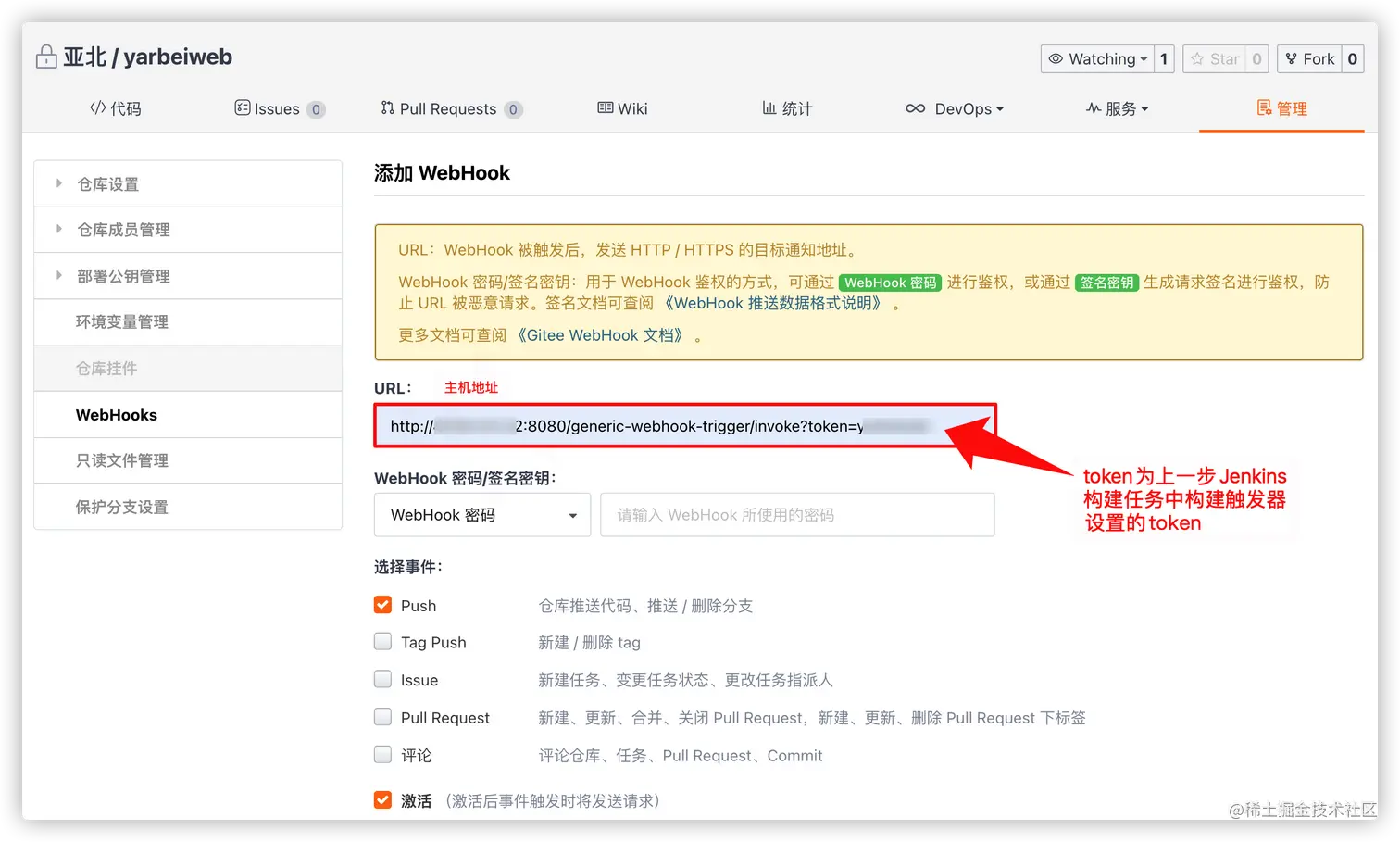This screenshot has height=842, width=1400.
Task: Click the Fork count 0
Action: [1353, 58]
